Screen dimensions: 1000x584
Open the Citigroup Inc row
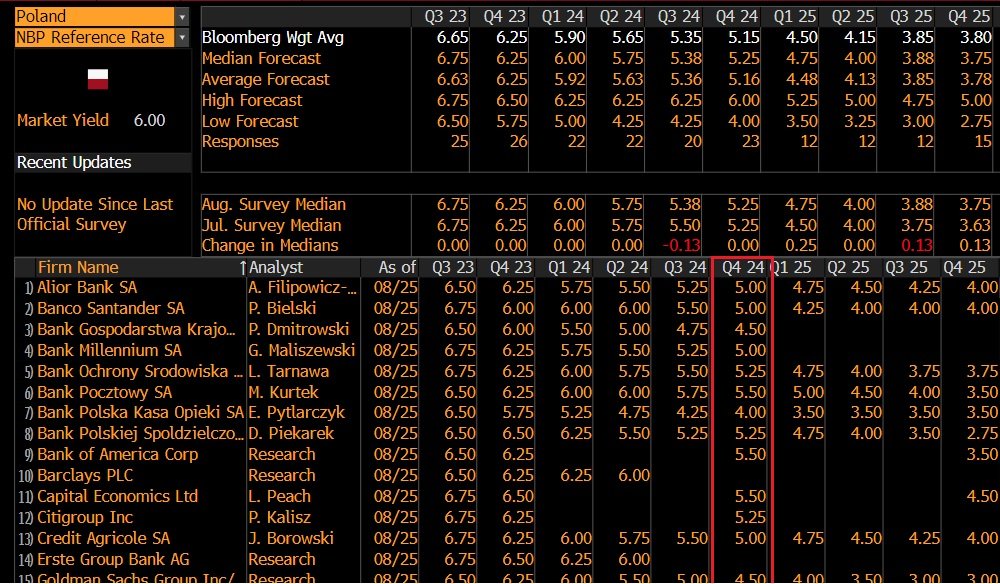coord(85,518)
